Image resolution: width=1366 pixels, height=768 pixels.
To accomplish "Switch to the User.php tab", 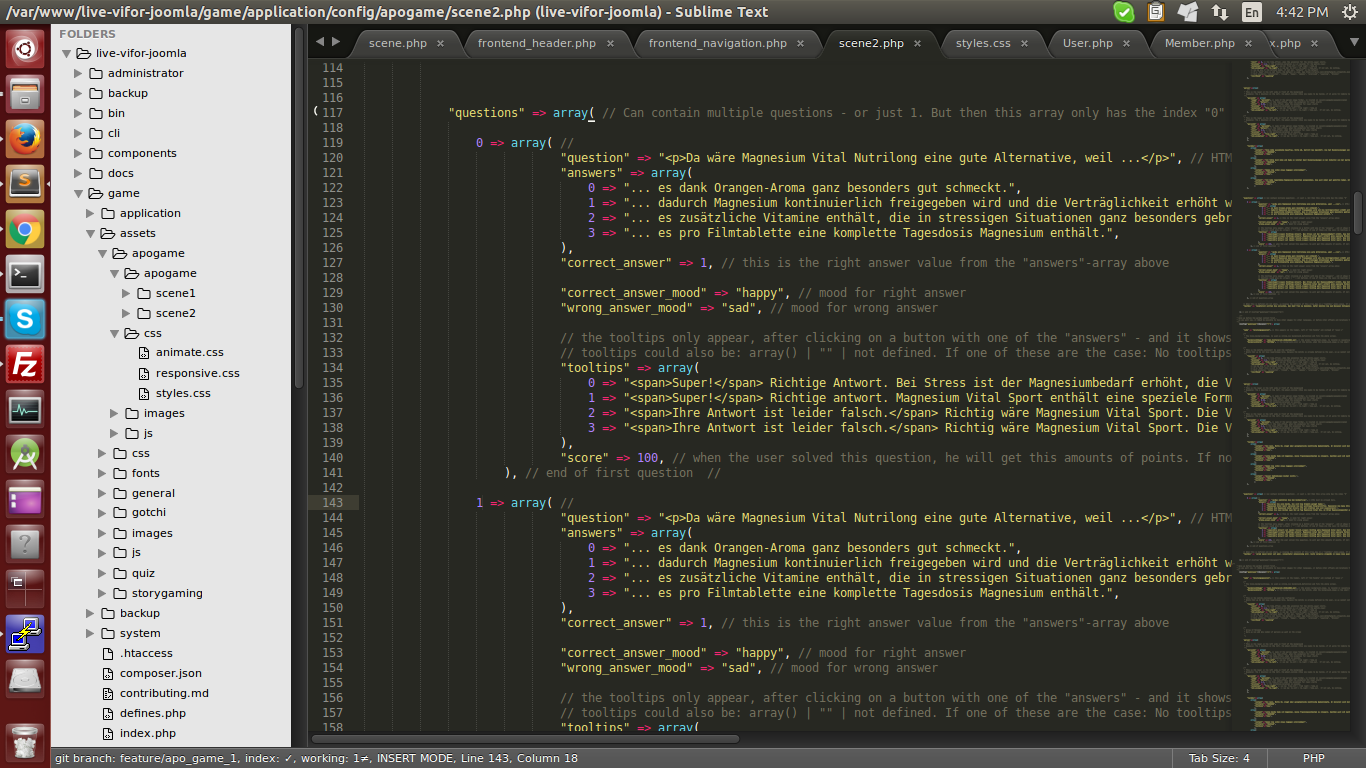I will 1087,44.
